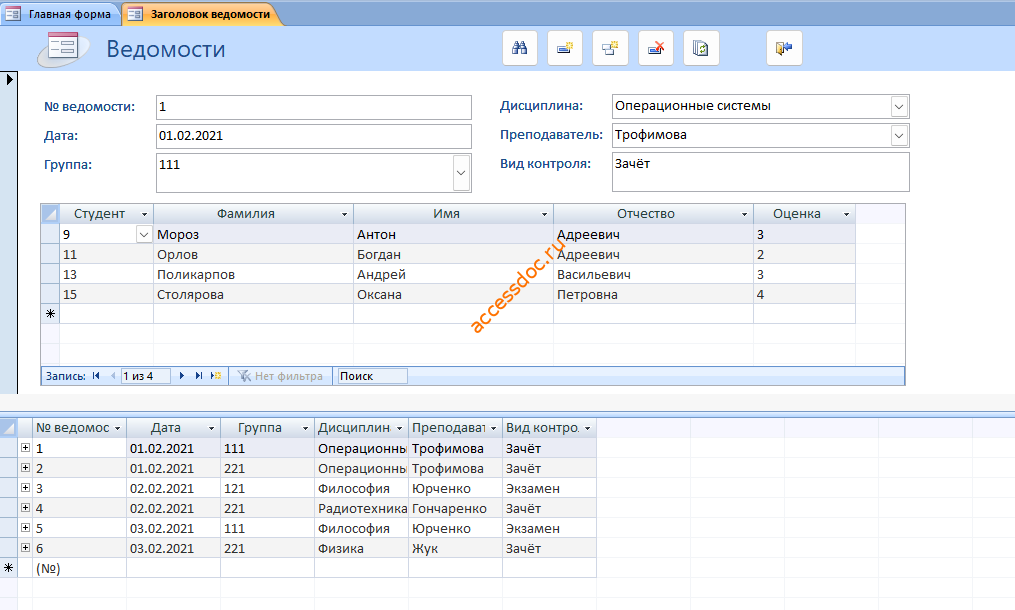The height and width of the screenshot is (610, 1015).
Task: Delete the current record via red-cross icon
Action: 656,48
